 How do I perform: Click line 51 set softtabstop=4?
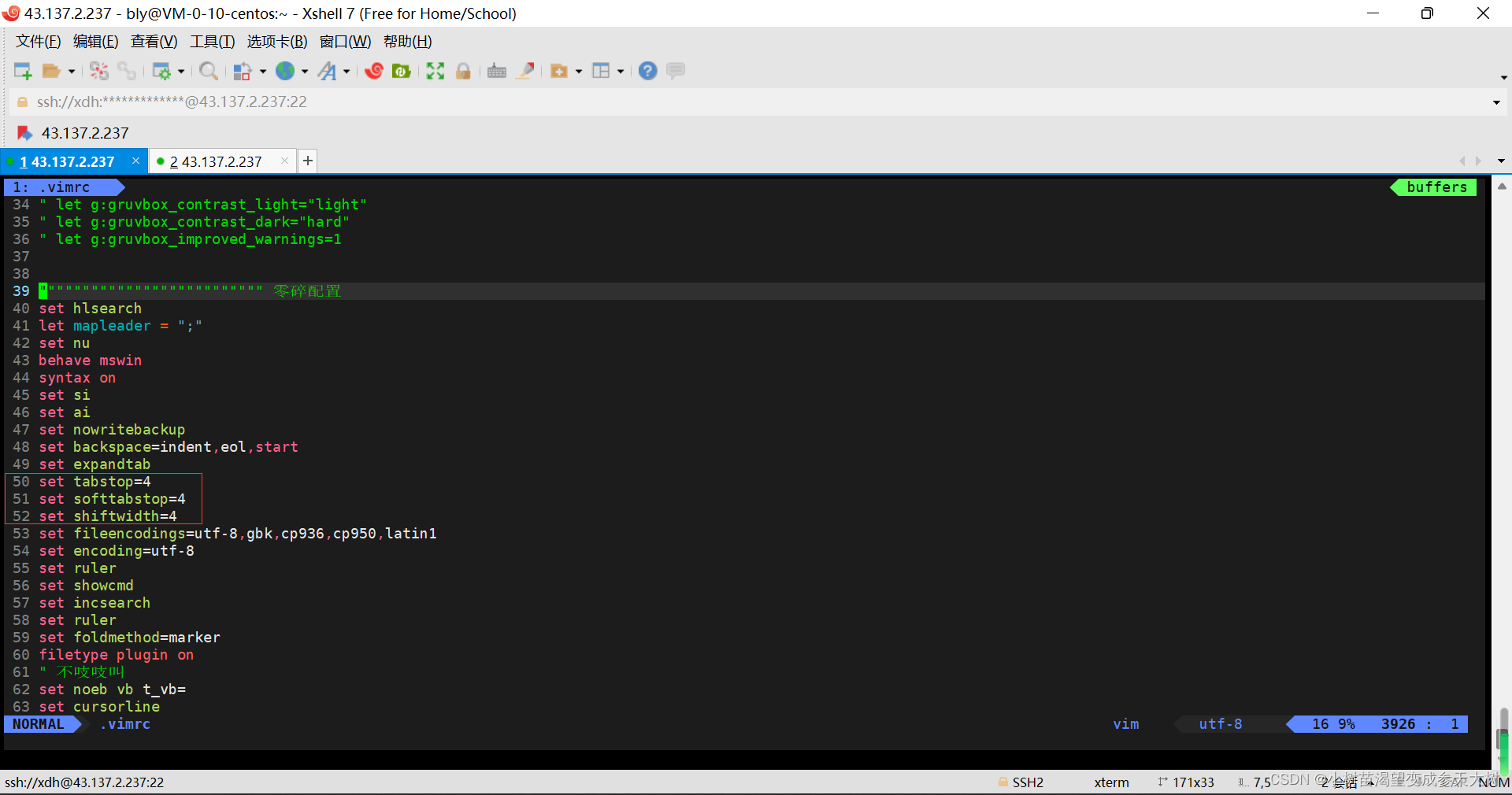[112, 499]
